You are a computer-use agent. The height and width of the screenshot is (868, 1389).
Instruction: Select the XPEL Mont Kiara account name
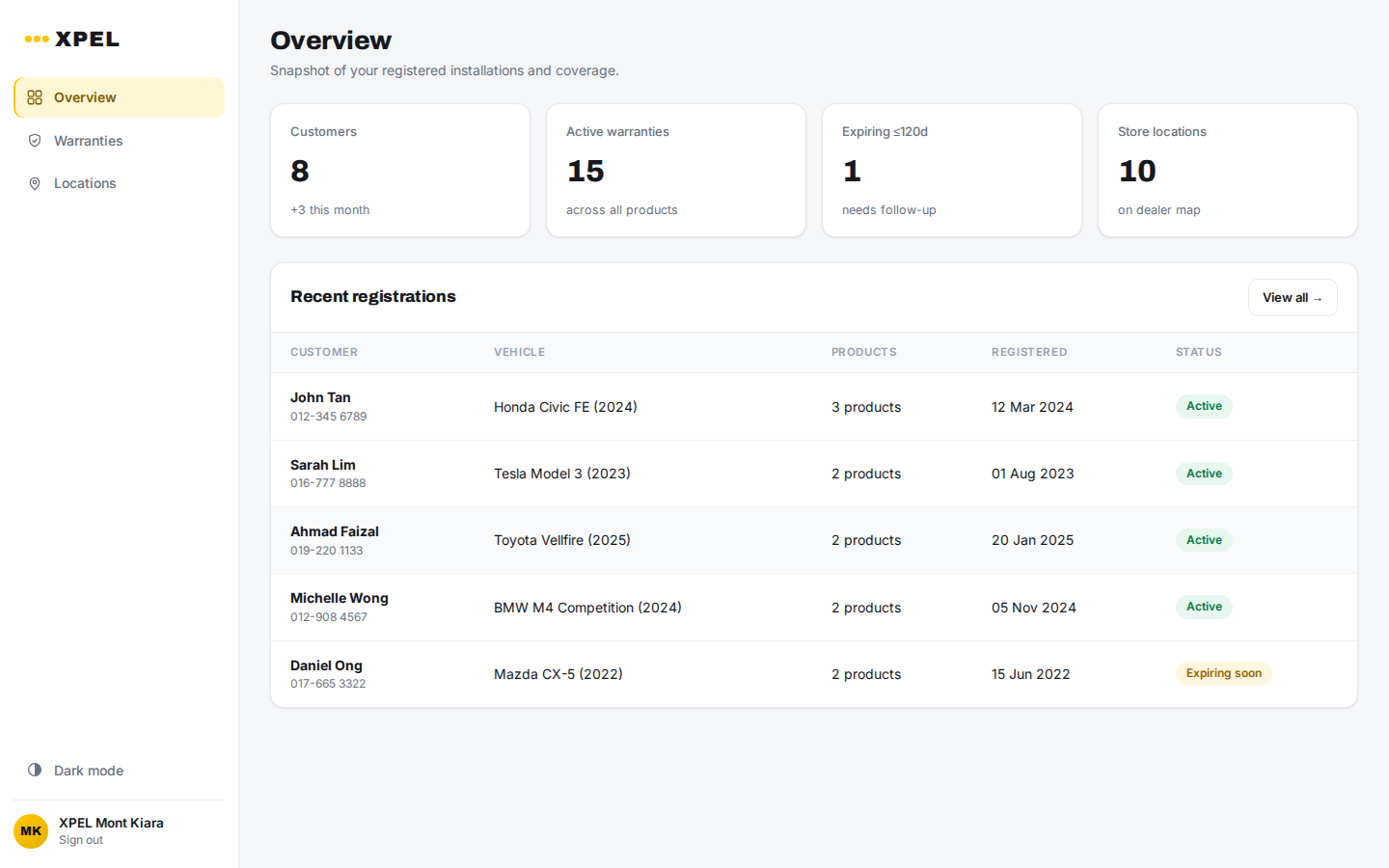(x=111, y=823)
